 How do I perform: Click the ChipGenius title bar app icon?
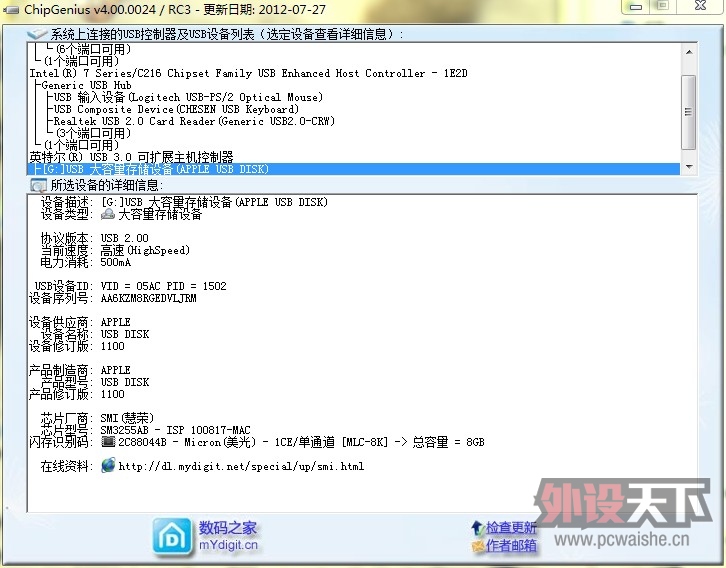(x=10, y=10)
